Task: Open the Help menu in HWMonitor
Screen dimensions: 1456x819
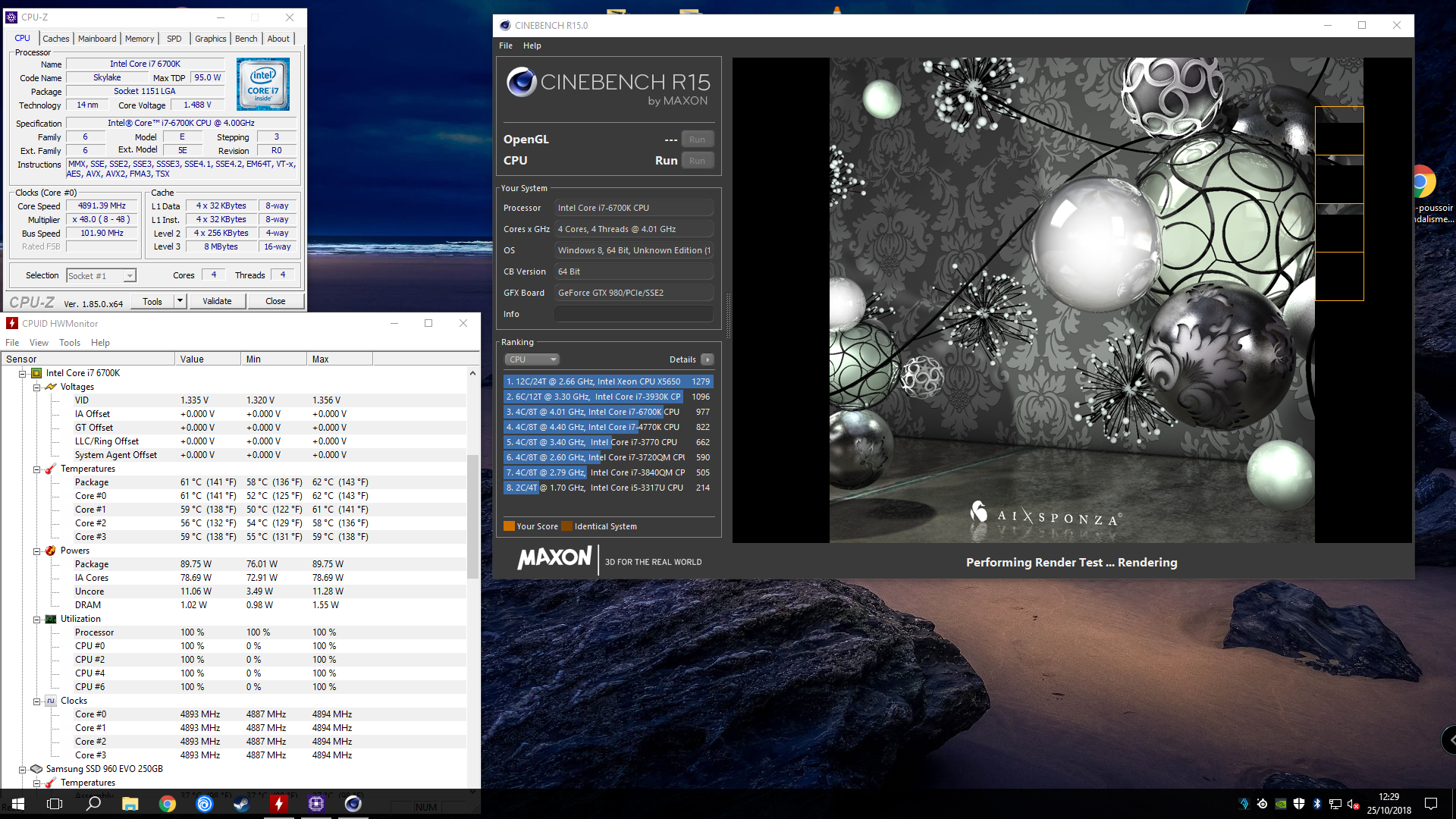Action: pyautogui.click(x=100, y=343)
